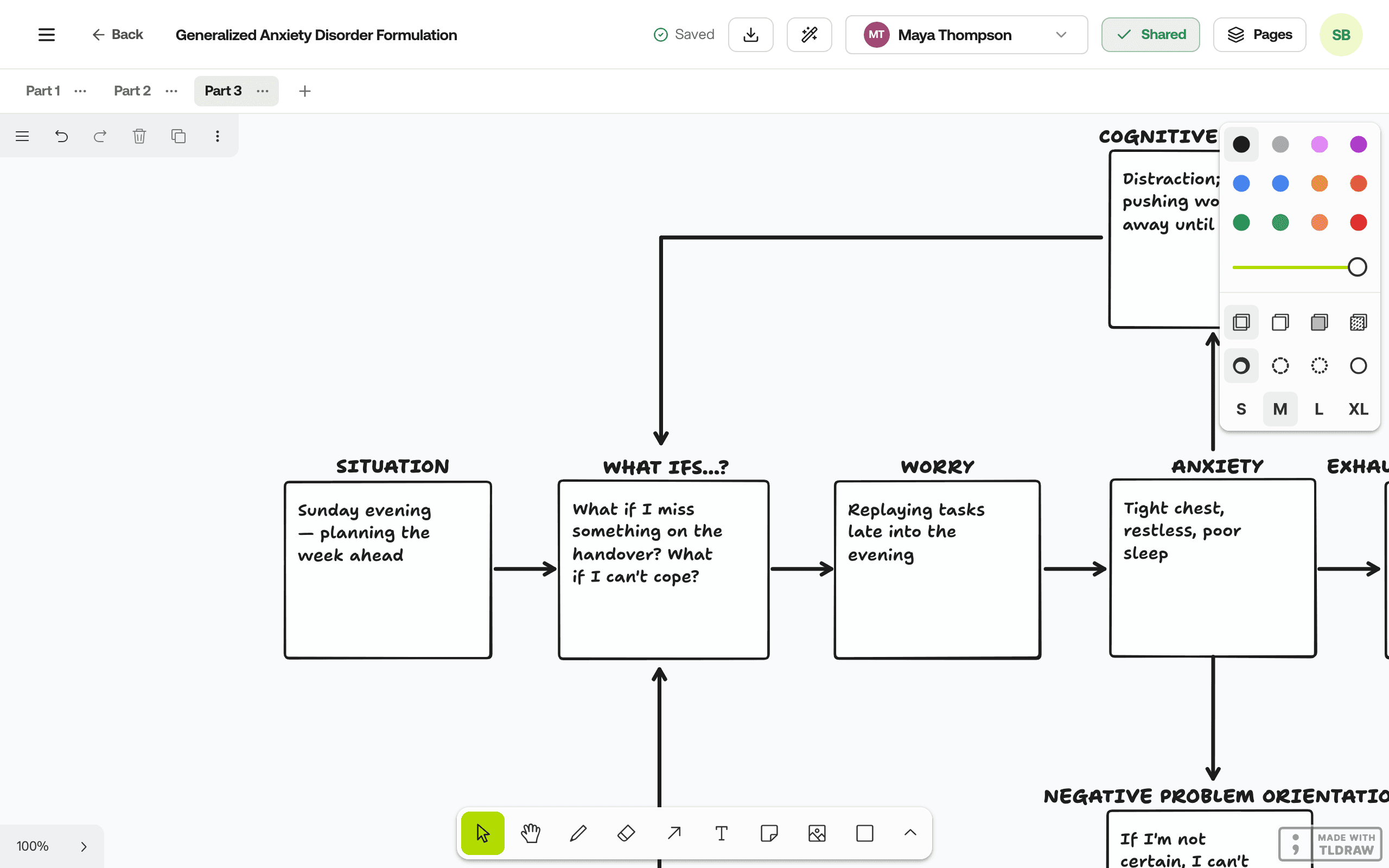Expand the Maya Thompson user dropdown
Viewport: 1389px width, 868px height.
[x=966, y=35]
